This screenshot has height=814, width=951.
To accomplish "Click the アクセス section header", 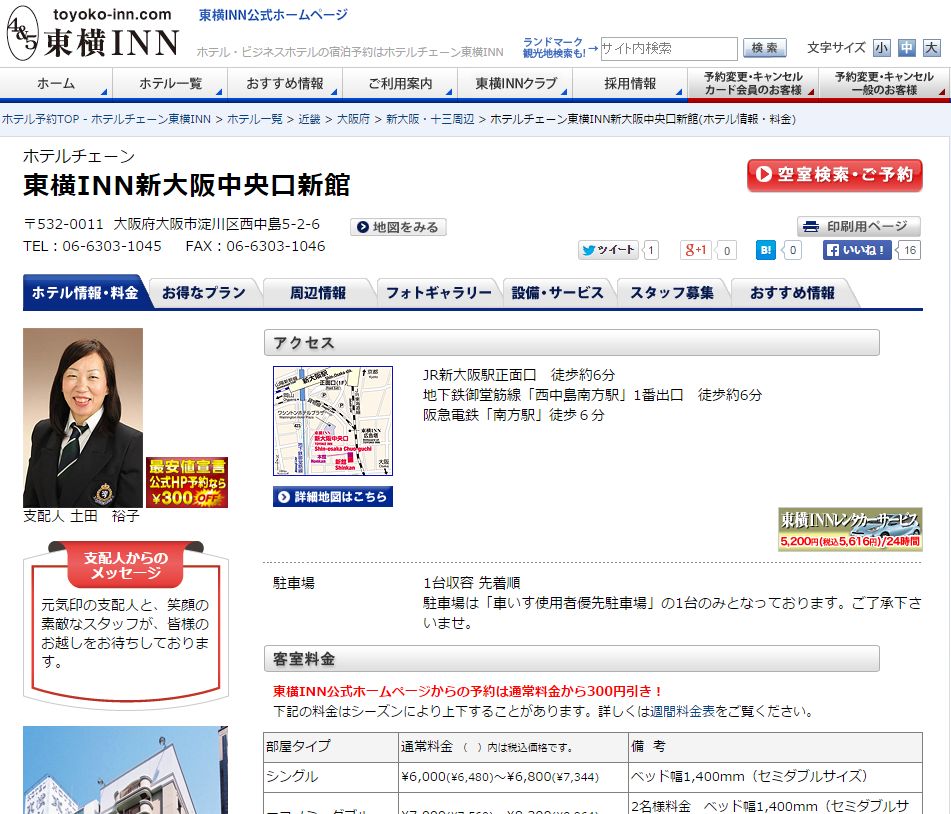I will 571,343.
